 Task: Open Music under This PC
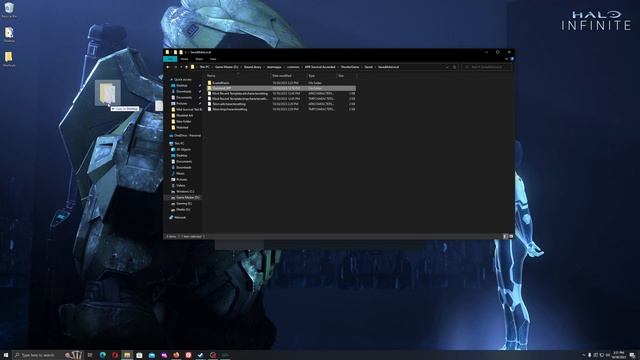click(180, 173)
